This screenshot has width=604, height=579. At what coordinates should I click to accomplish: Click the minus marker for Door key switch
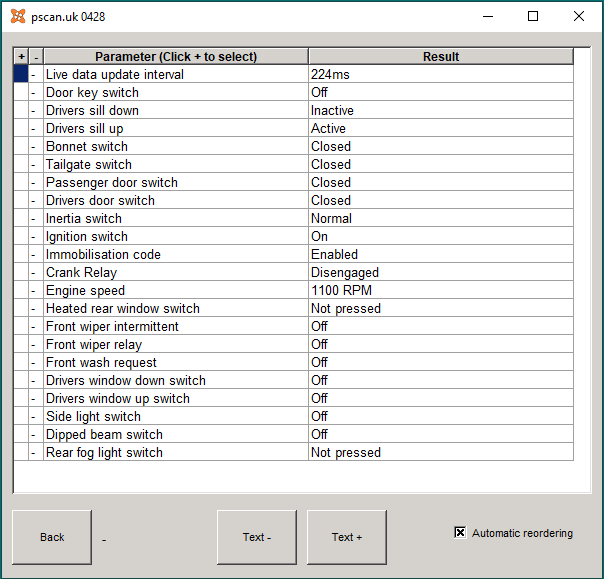(36, 92)
